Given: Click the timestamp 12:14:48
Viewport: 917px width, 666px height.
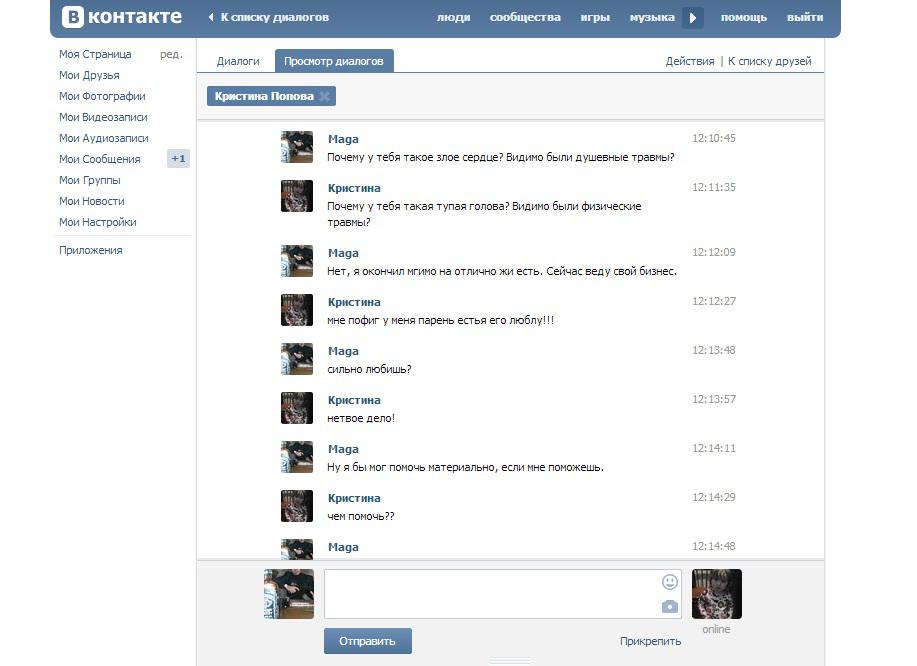Looking at the screenshot, I should click(x=714, y=546).
